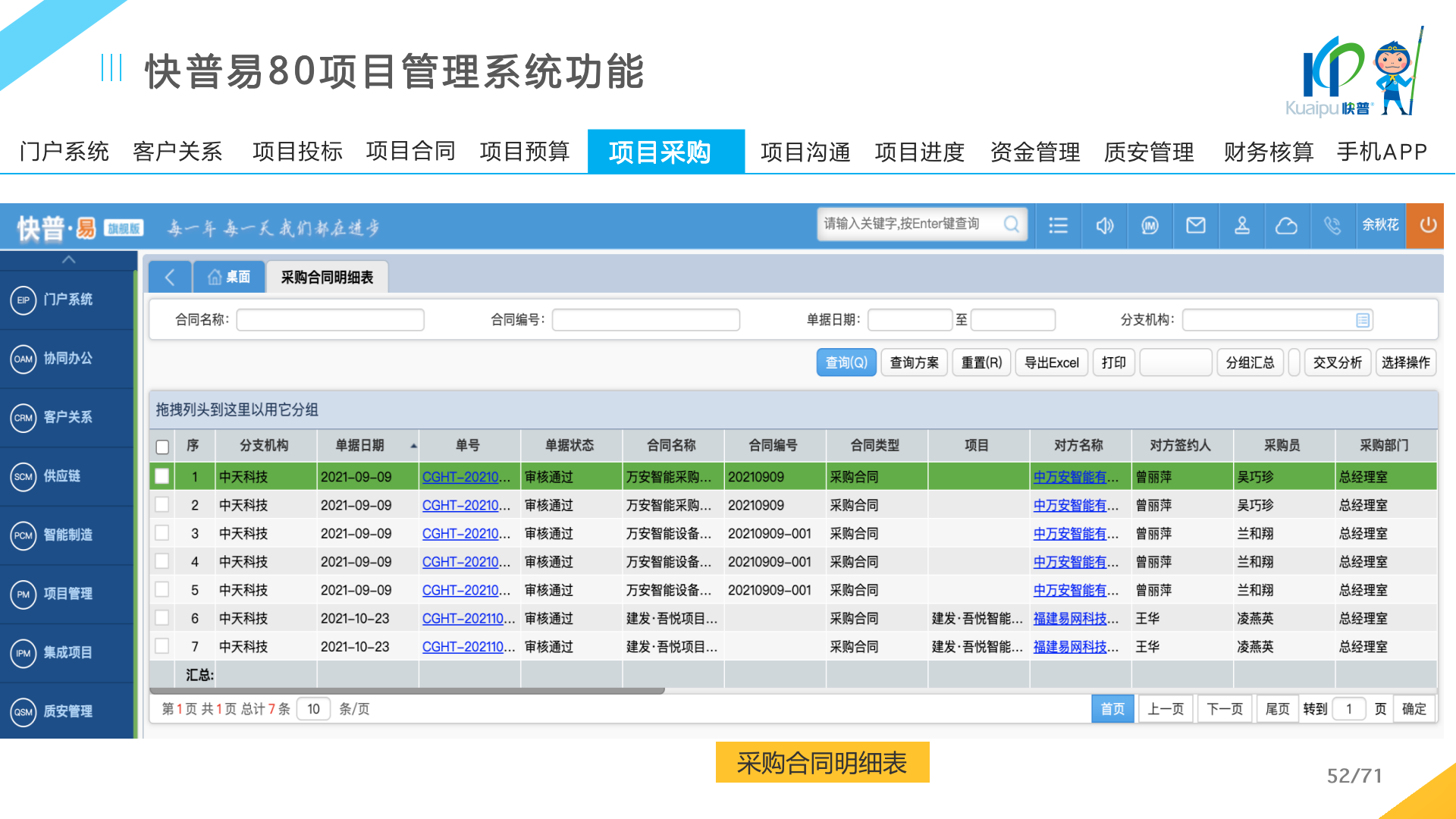Open 项目管理 in left sidebar

click(67, 593)
